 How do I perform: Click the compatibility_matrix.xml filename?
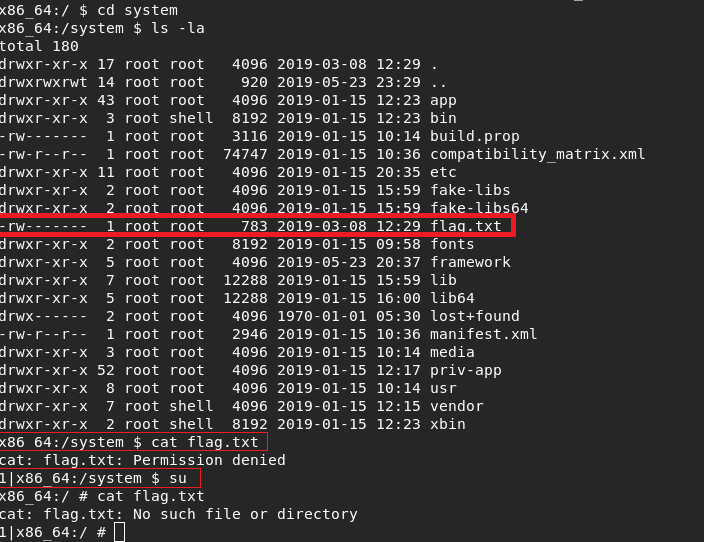[x=537, y=154]
